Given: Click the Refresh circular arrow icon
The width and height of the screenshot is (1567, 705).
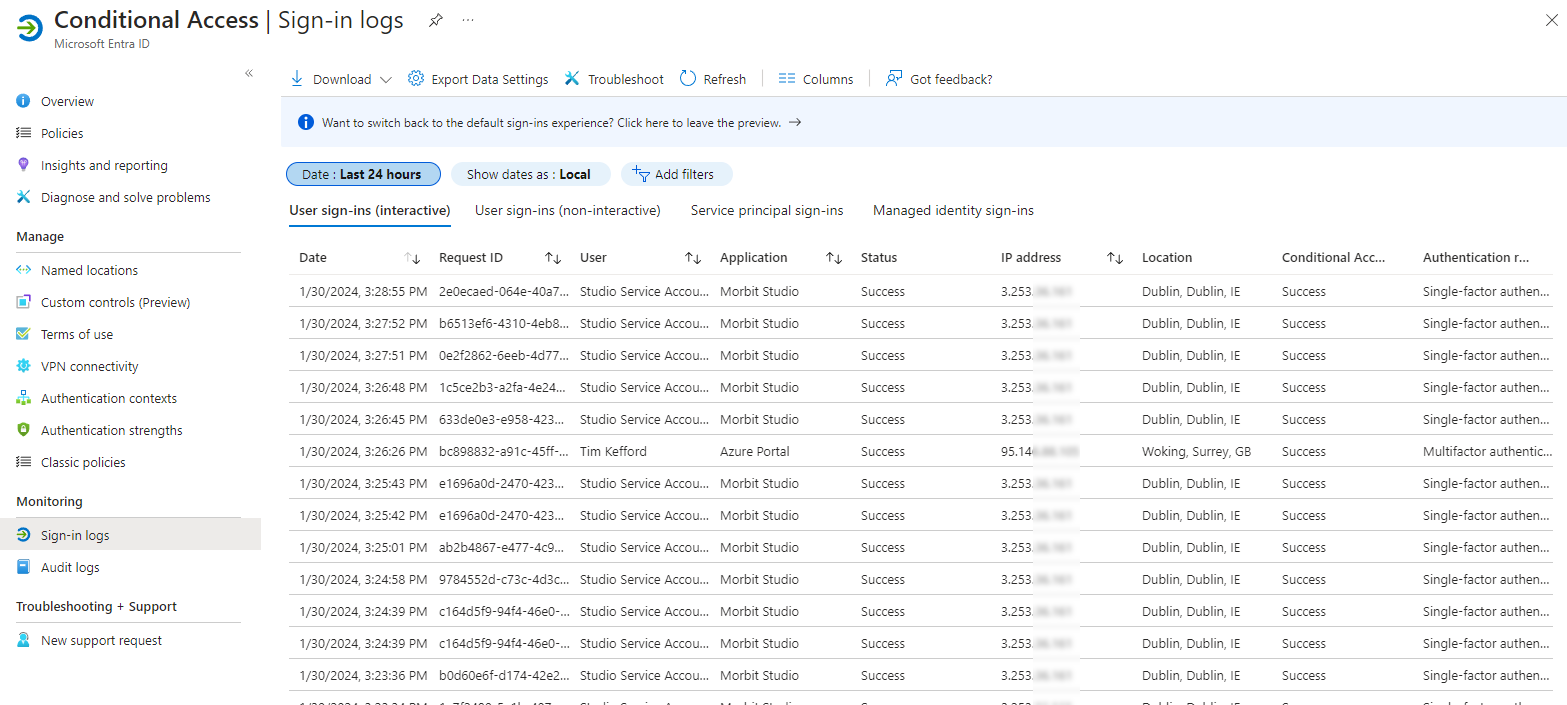Looking at the screenshot, I should (688, 79).
